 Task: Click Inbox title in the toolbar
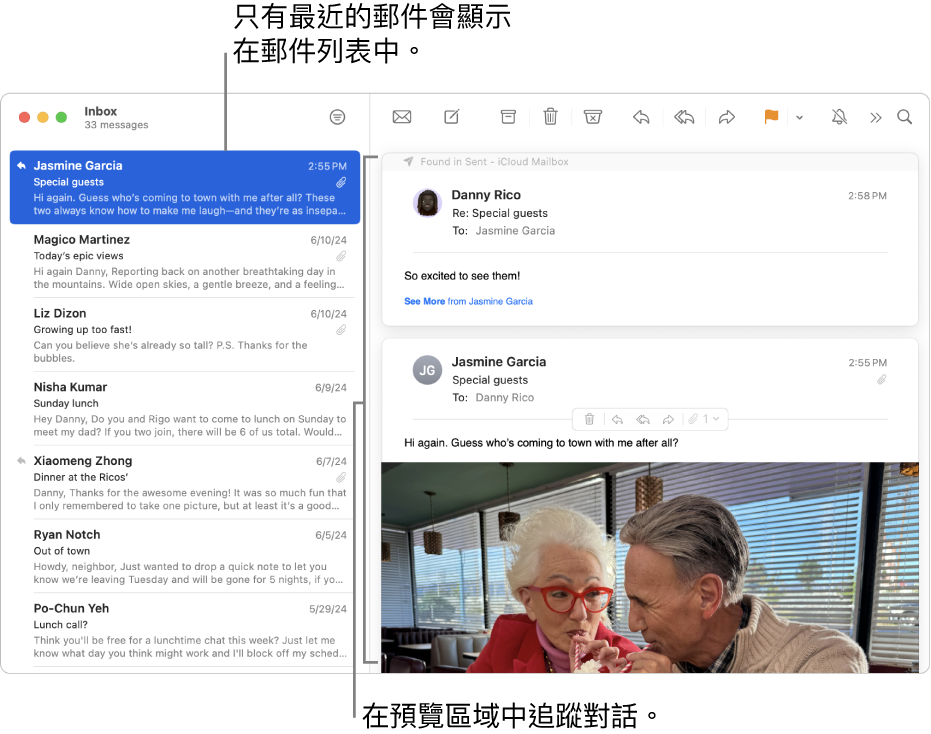tap(100, 111)
